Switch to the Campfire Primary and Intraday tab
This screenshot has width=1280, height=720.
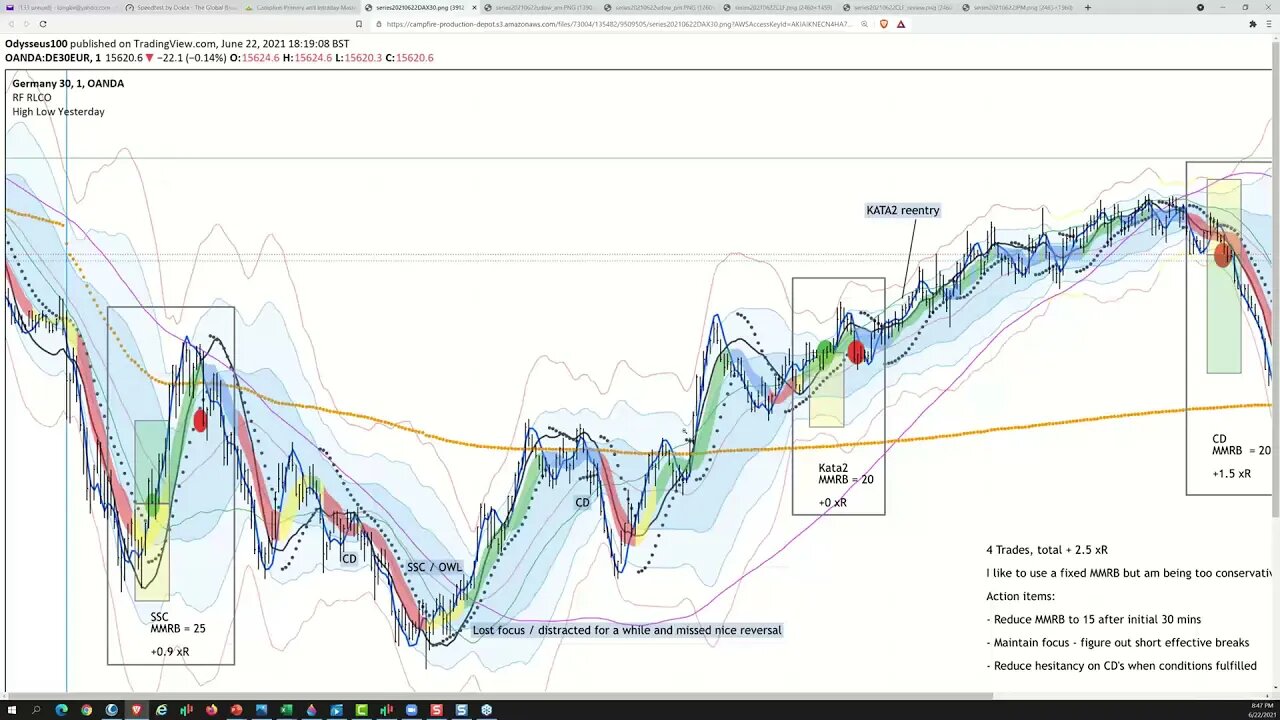pyautogui.click(x=300, y=7)
